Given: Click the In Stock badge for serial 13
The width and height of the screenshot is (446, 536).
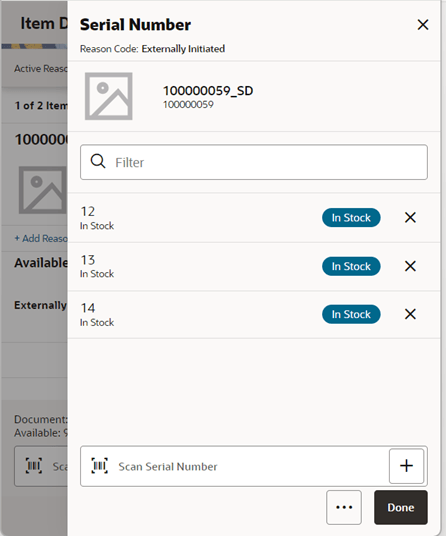Looking at the screenshot, I should (x=351, y=266).
